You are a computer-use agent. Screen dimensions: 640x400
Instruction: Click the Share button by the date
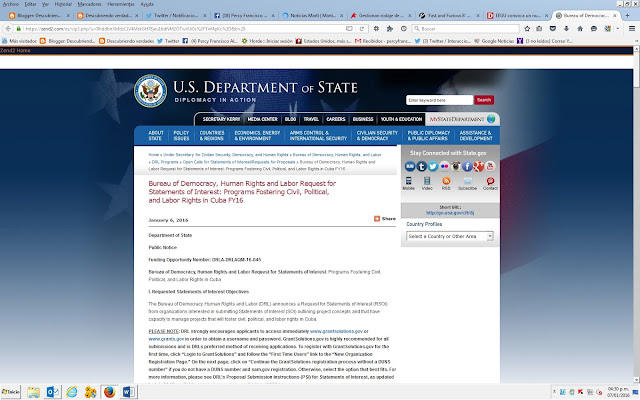point(385,219)
